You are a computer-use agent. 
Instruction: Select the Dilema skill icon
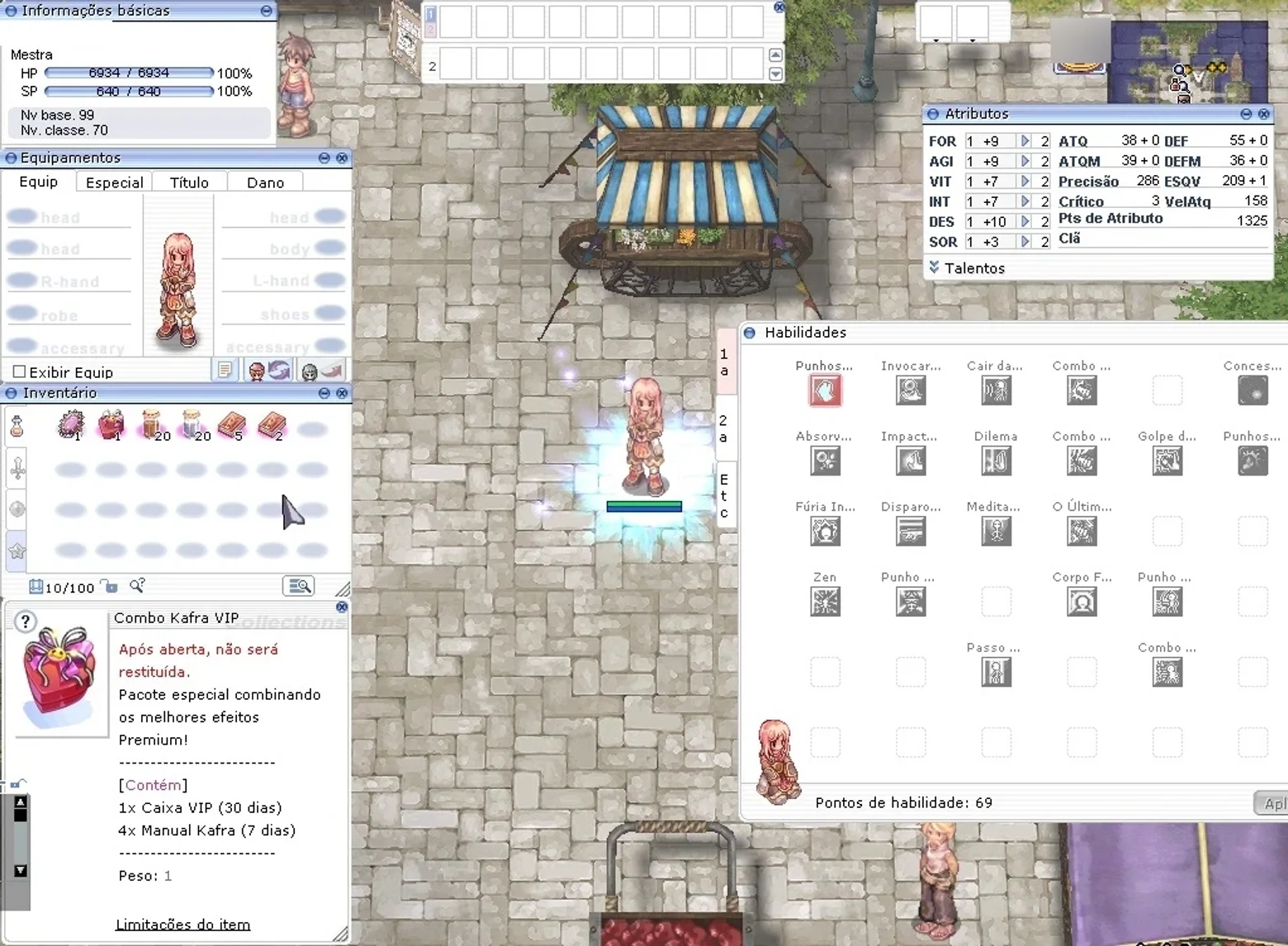[x=997, y=461]
